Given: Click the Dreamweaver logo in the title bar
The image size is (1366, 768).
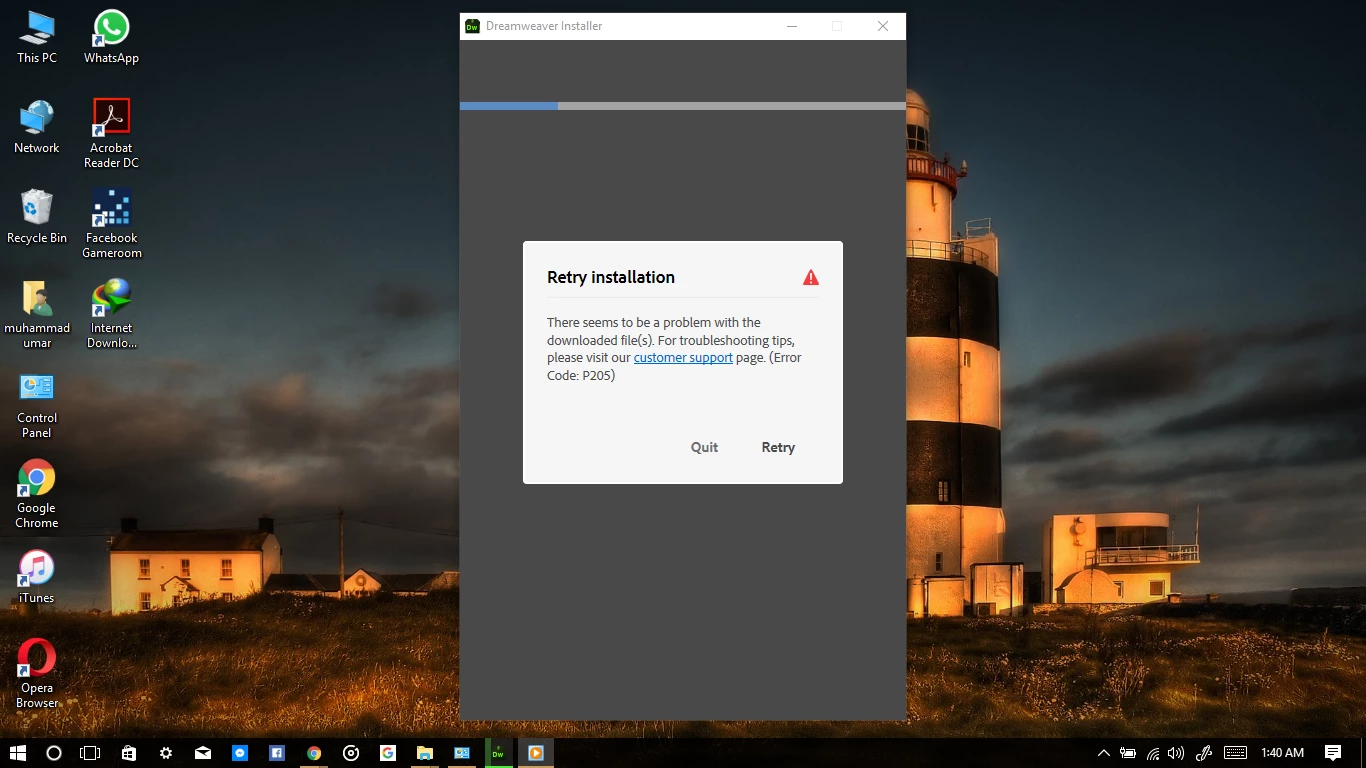Looking at the screenshot, I should pyautogui.click(x=473, y=26).
